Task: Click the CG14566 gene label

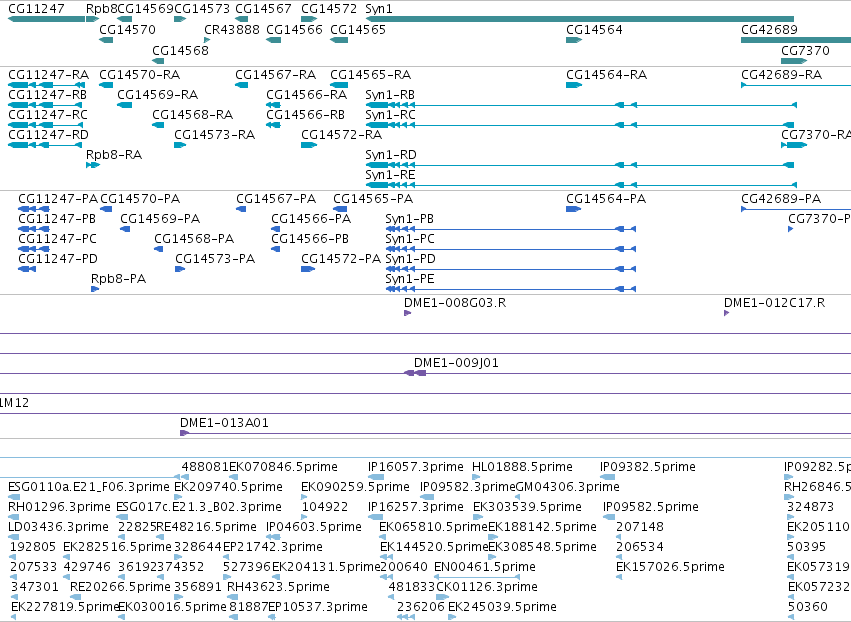Action: tap(294, 29)
